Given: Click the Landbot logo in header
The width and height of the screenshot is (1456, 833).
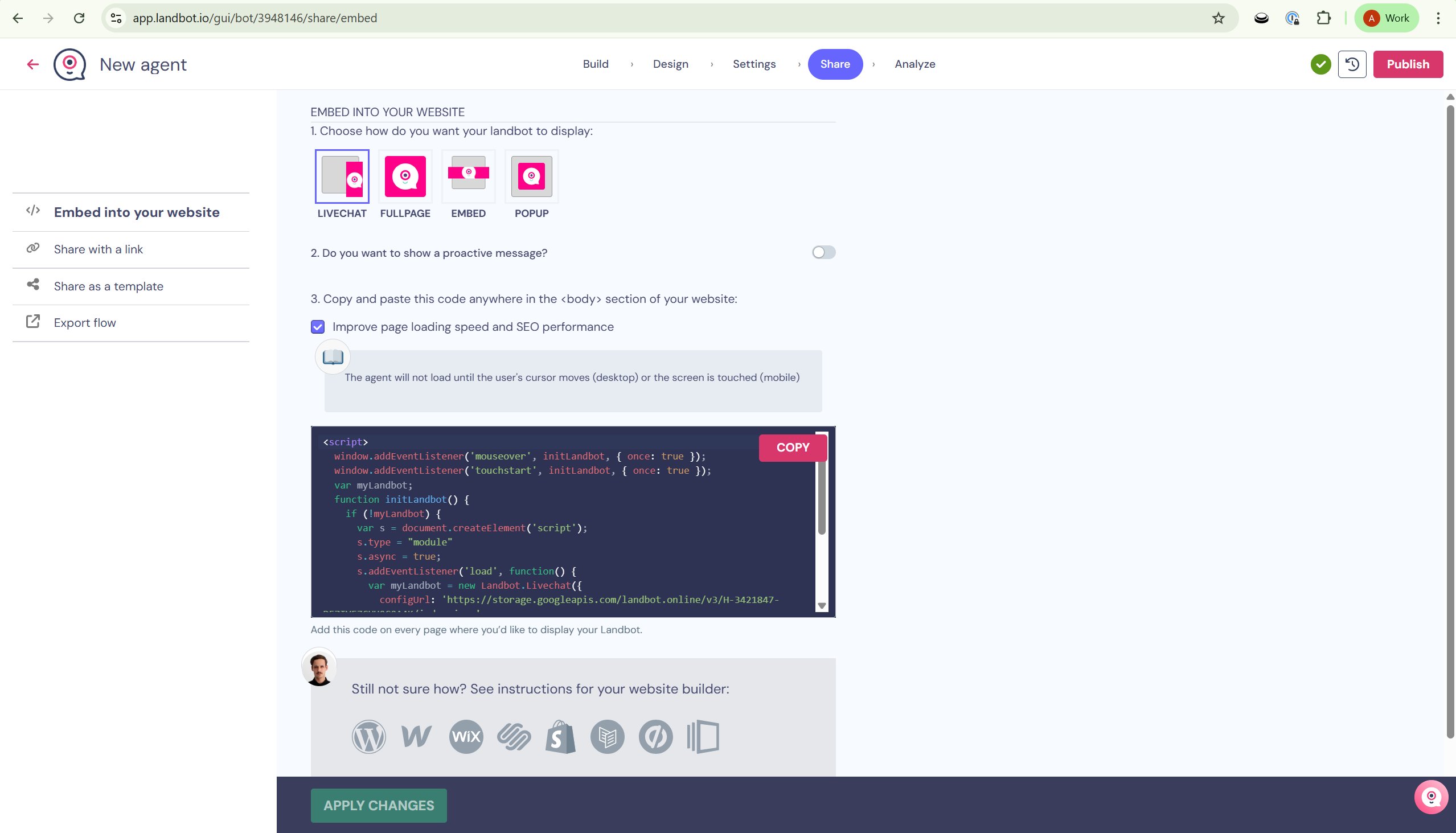Looking at the screenshot, I should [x=70, y=64].
